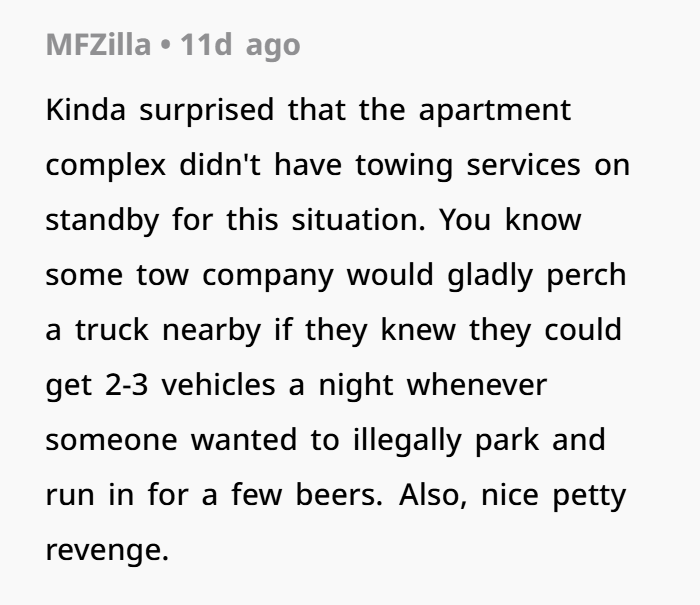Click the word "company" in the comment
Screen dimensions: 700x605
(268, 277)
